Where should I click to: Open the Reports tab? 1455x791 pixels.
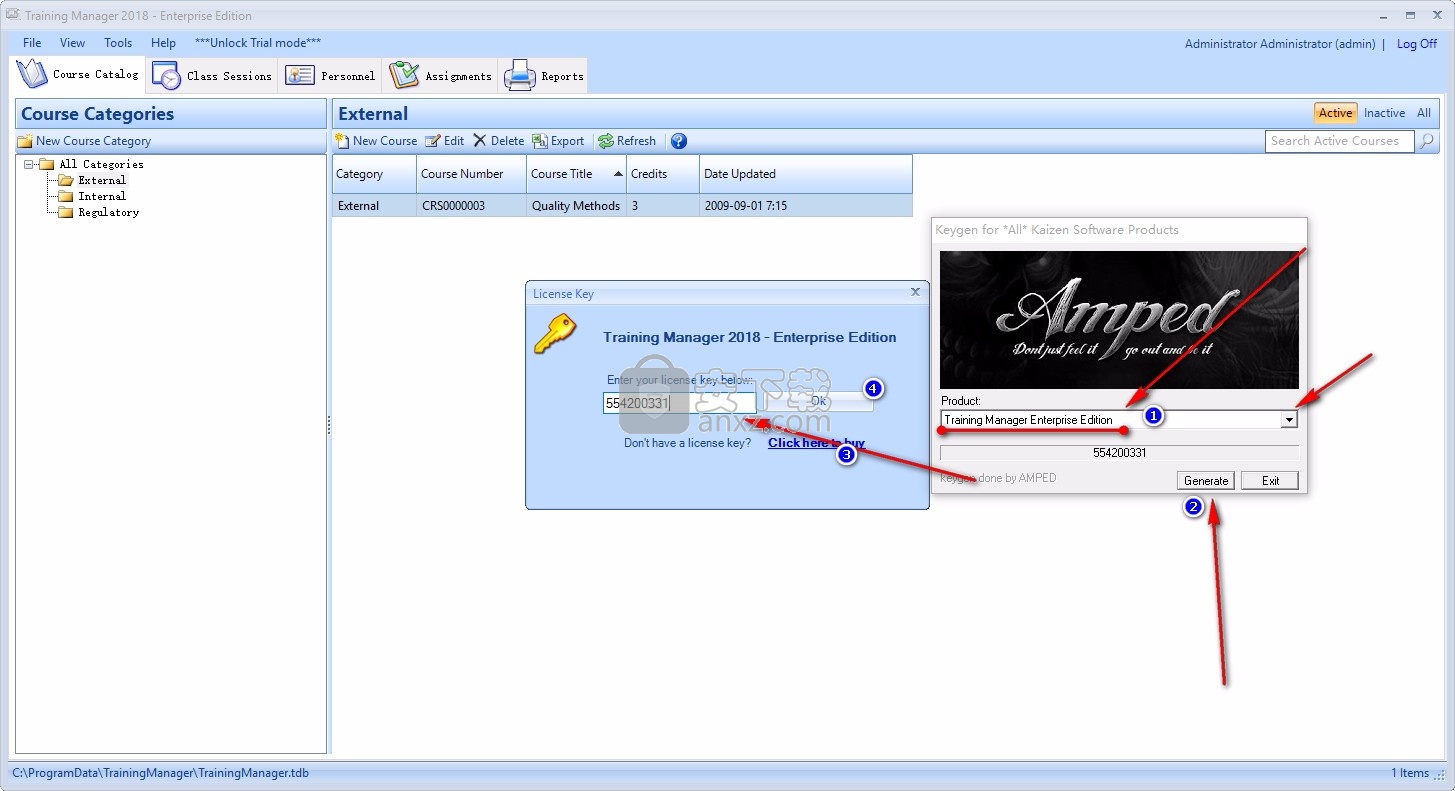coord(543,76)
